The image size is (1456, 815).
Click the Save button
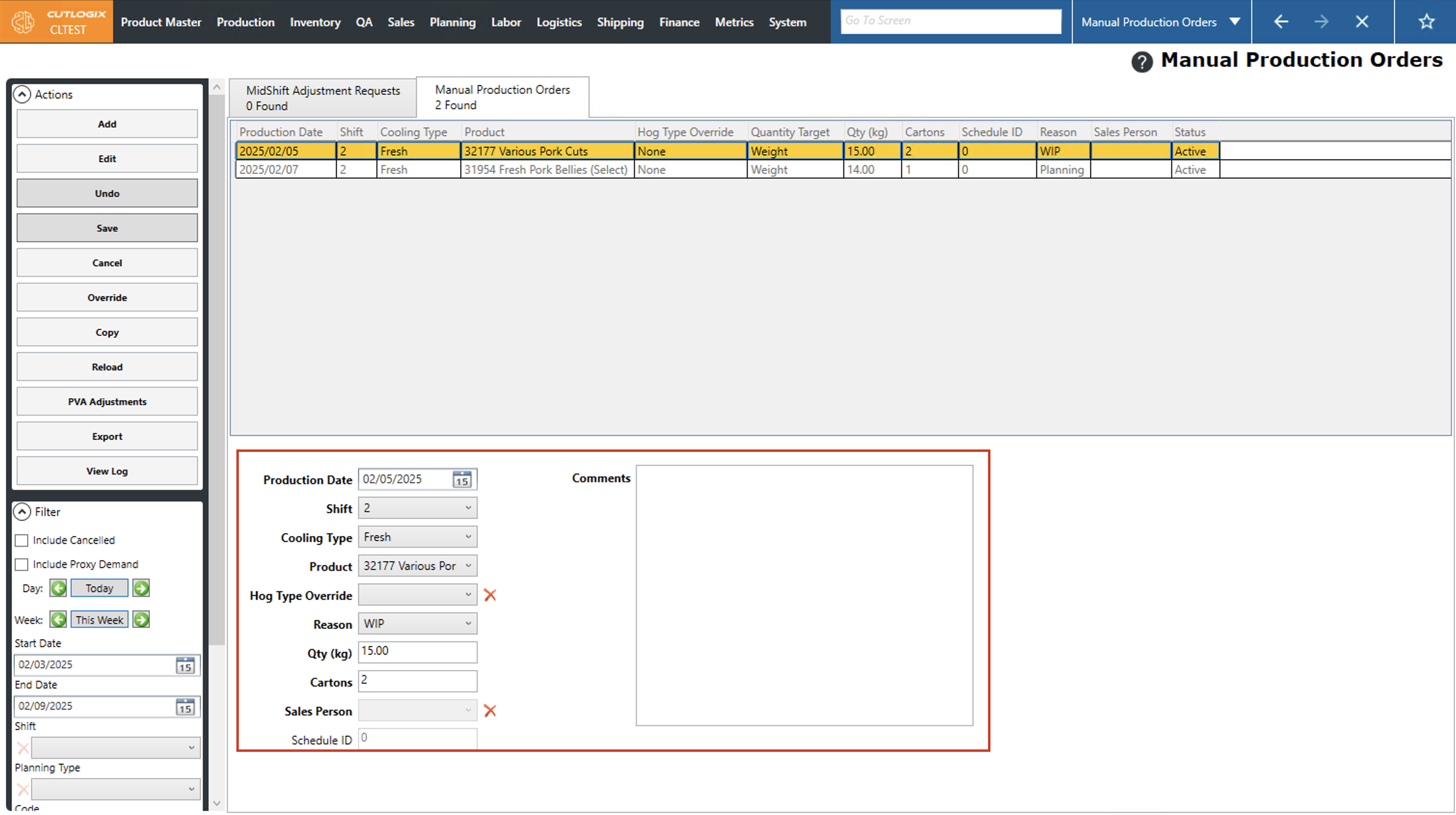click(107, 228)
